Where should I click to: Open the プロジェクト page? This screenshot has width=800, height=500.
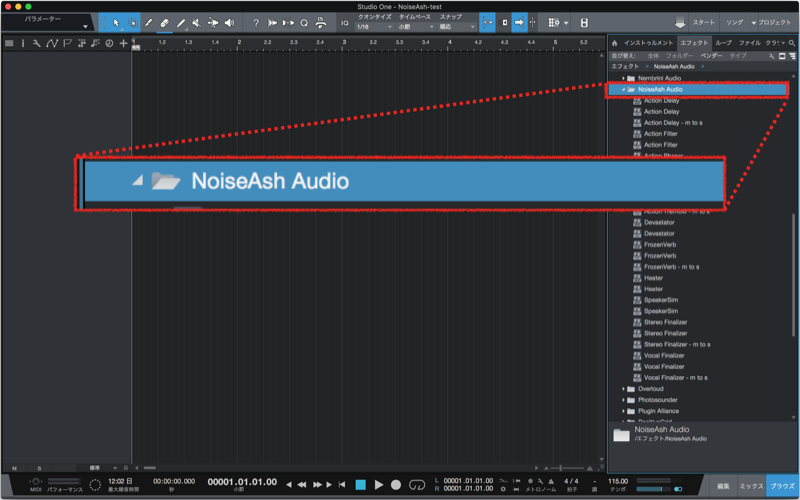(774, 22)
